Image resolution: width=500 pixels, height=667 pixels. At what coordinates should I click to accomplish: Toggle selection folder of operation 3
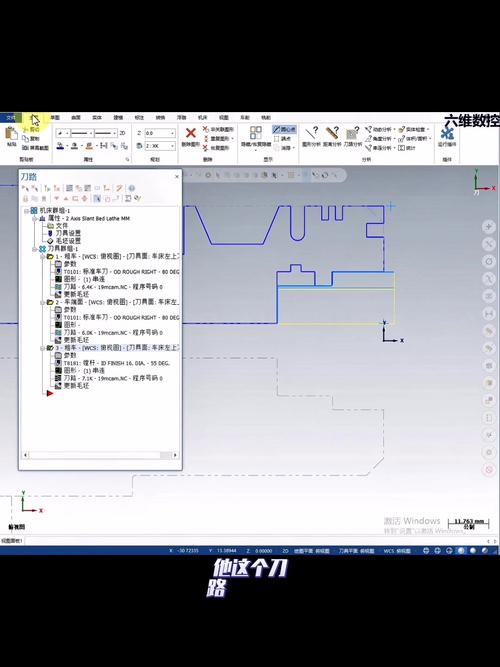[x=50, y=348]
